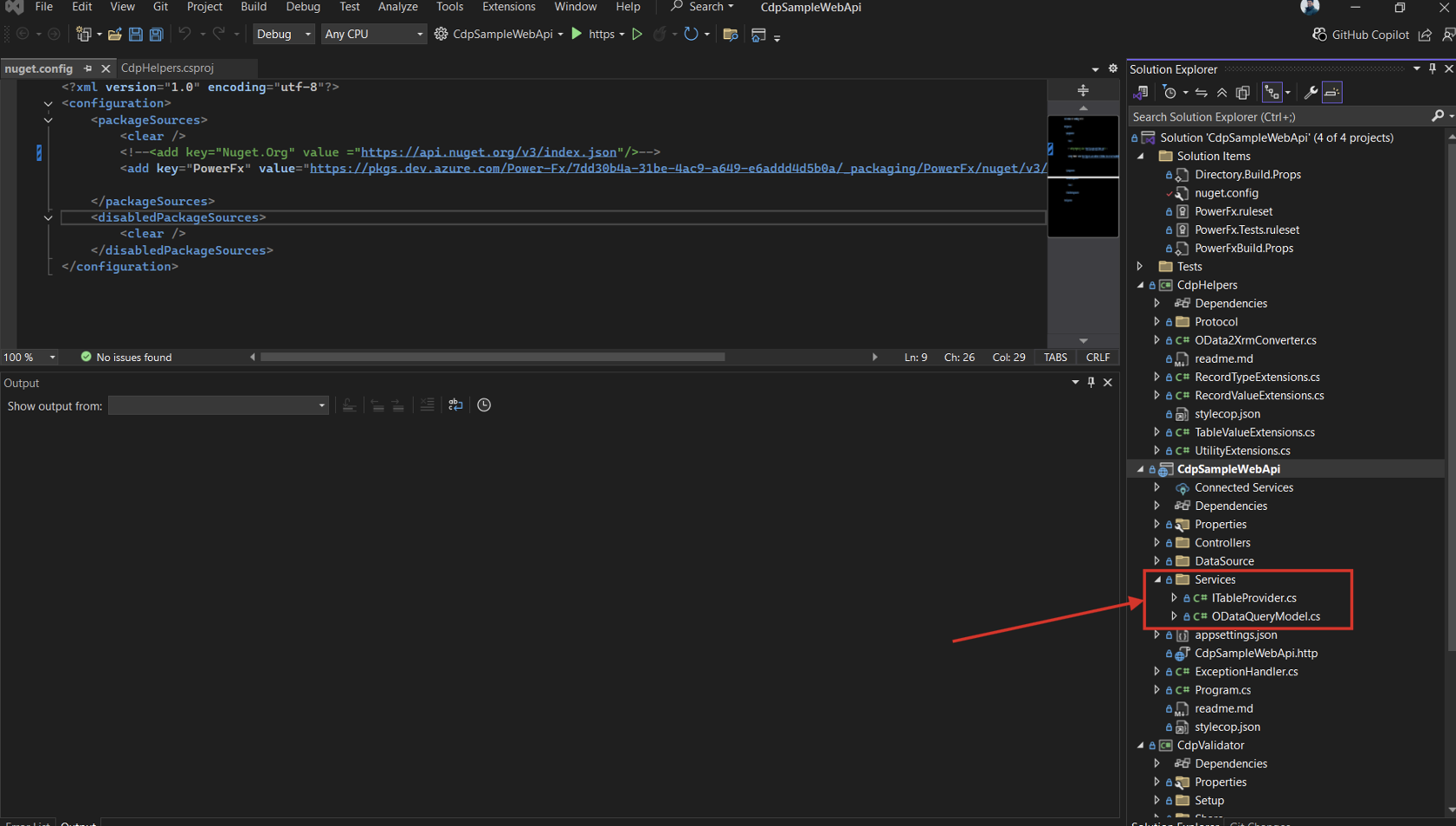Open the Find in Files toolbar icon
The height and width of the screenshot is (826, 1456).
coord(731,35)
